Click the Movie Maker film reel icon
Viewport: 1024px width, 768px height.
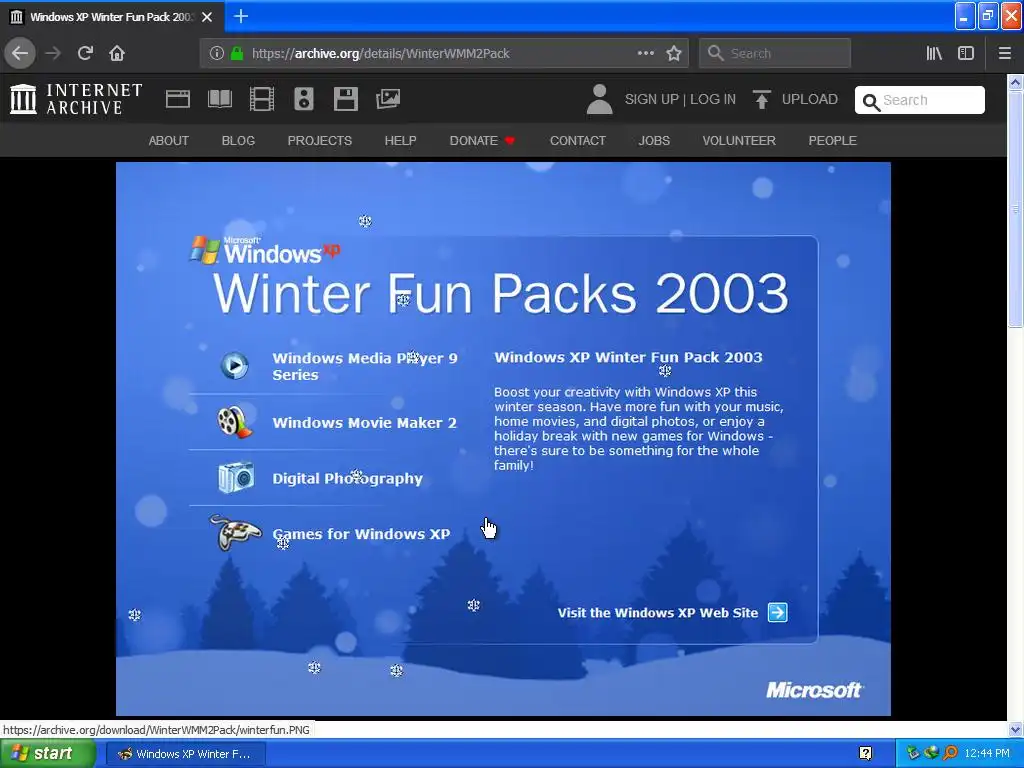(235, 422)
